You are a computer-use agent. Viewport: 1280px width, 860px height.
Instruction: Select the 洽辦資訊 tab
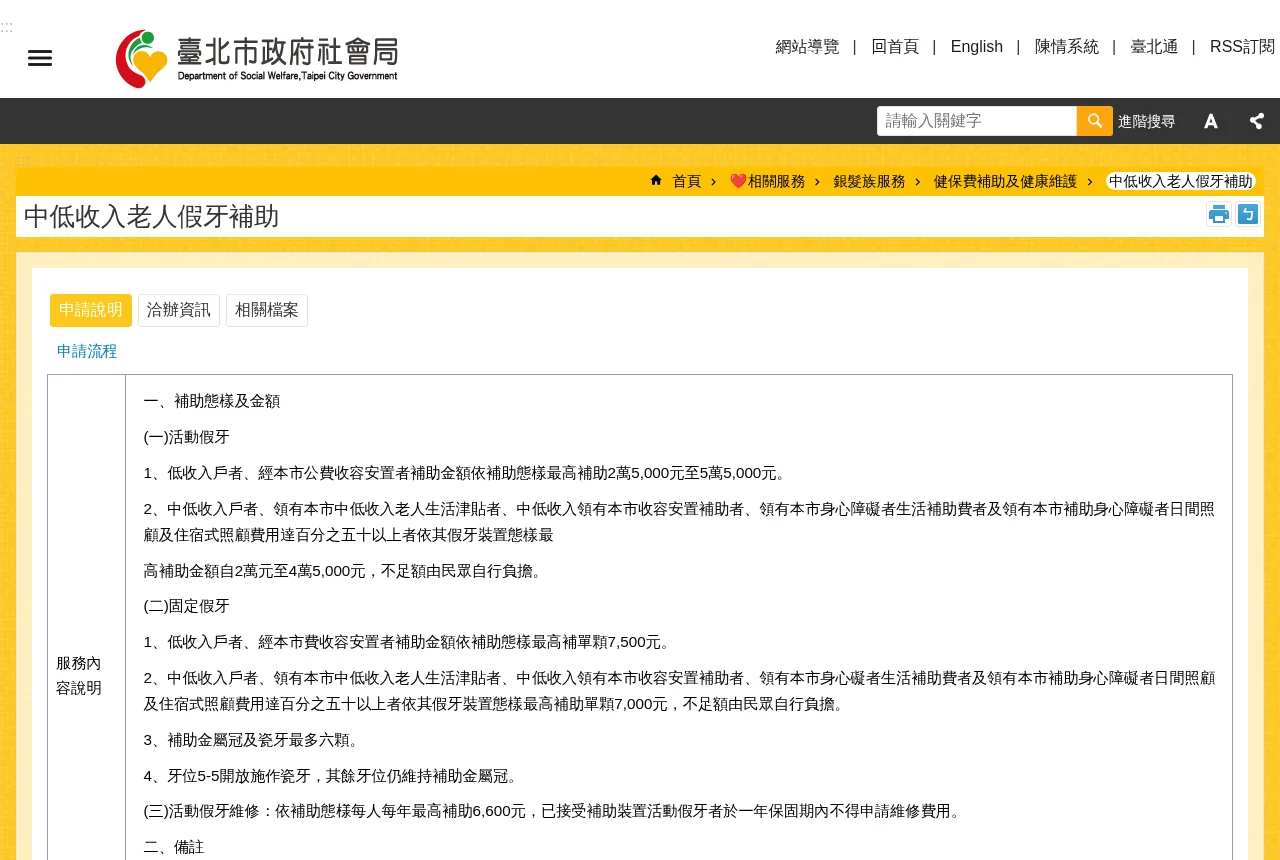click(x=179, y=310)
